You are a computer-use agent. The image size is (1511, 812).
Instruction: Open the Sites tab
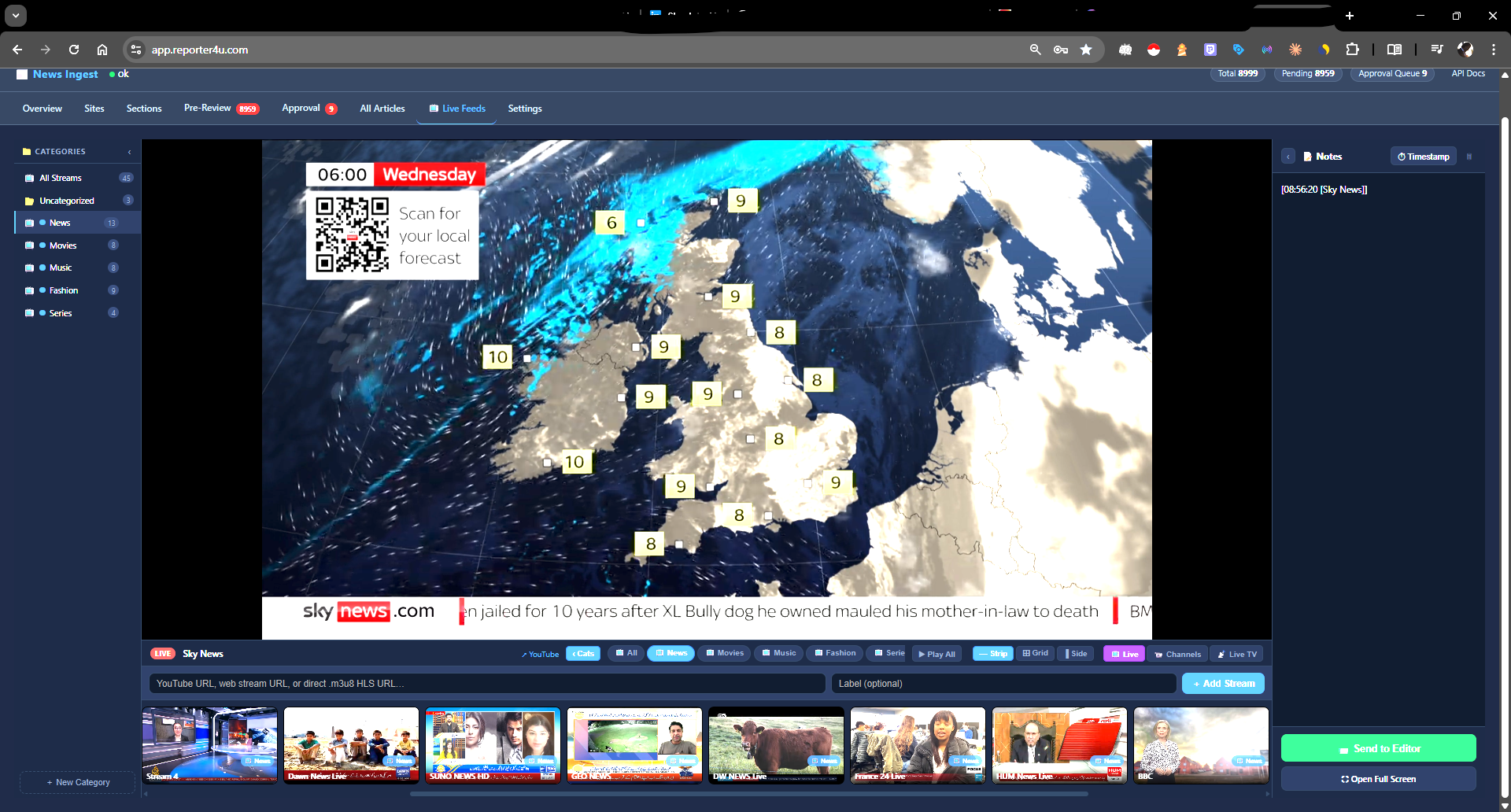[x=94, y=109]
